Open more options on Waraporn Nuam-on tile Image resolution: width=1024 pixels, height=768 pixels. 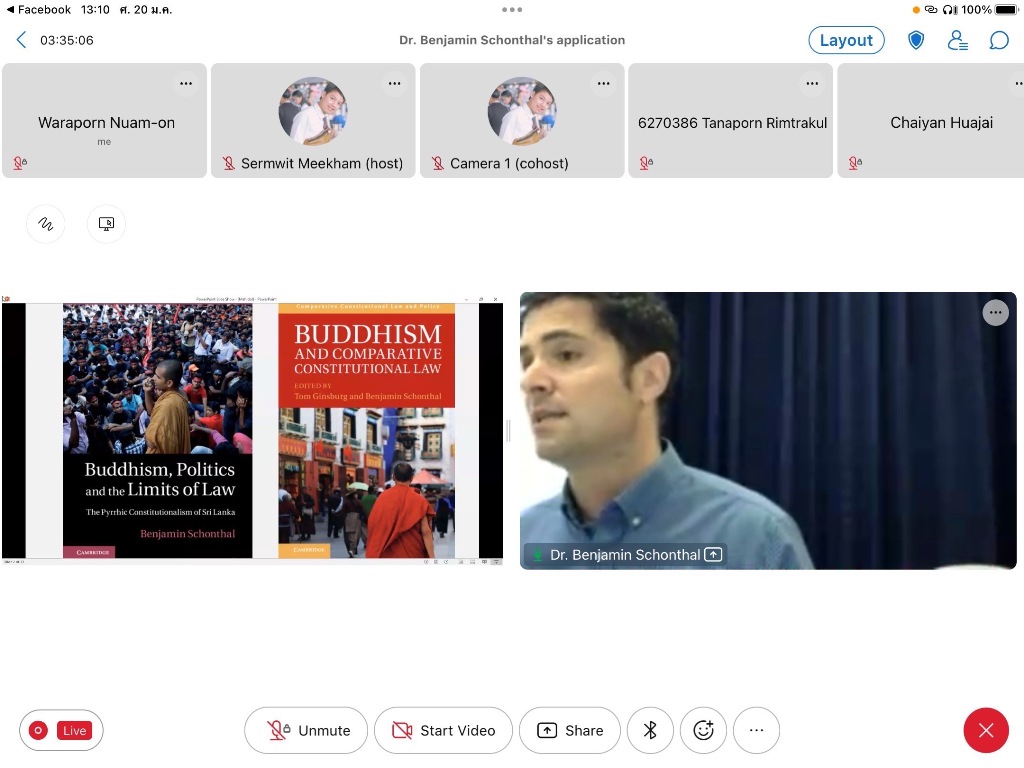186,84
